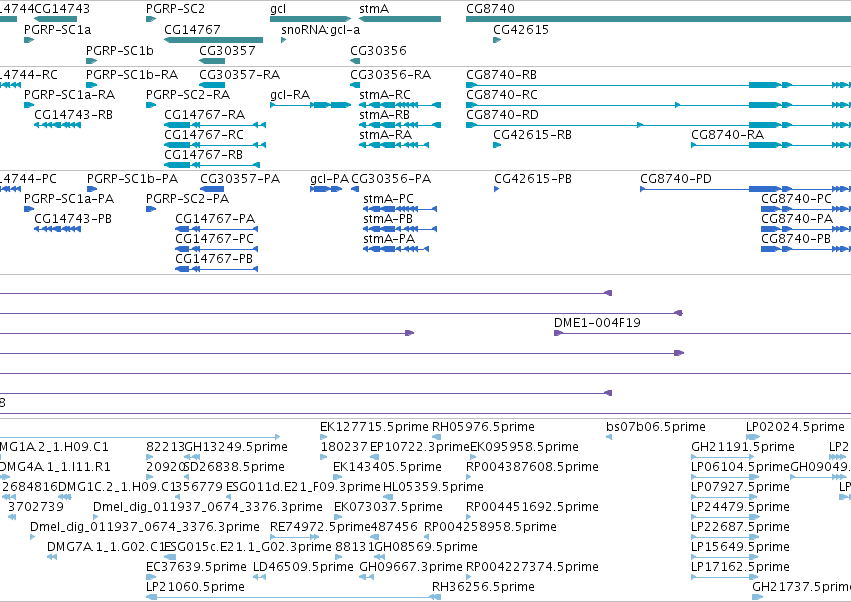851x602 pixels.
Task: Click the CG8740 gene label
Action: pos(490,9)
